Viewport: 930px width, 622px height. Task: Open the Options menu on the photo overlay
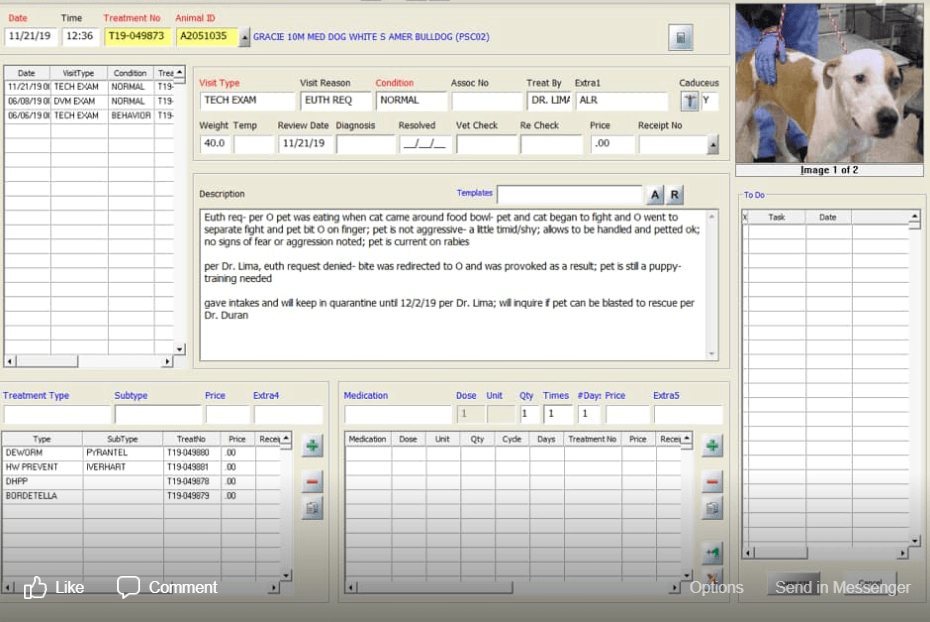pos(716,587)
